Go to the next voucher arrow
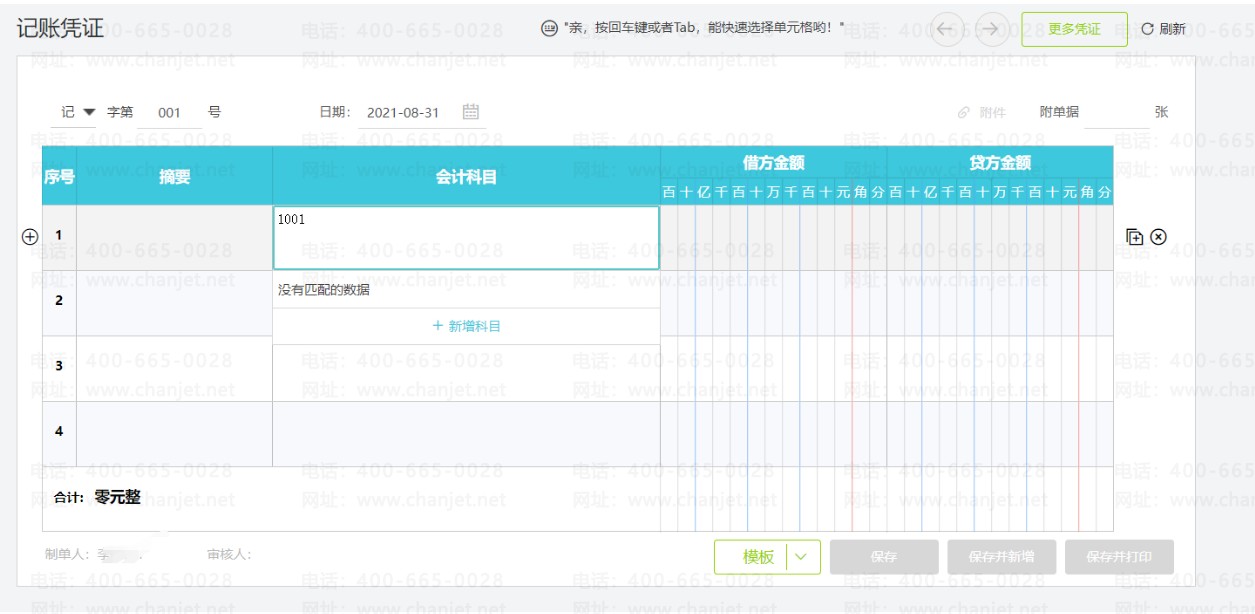The width and height of the screenshot is (1255, 614). (x=991, y=29)
